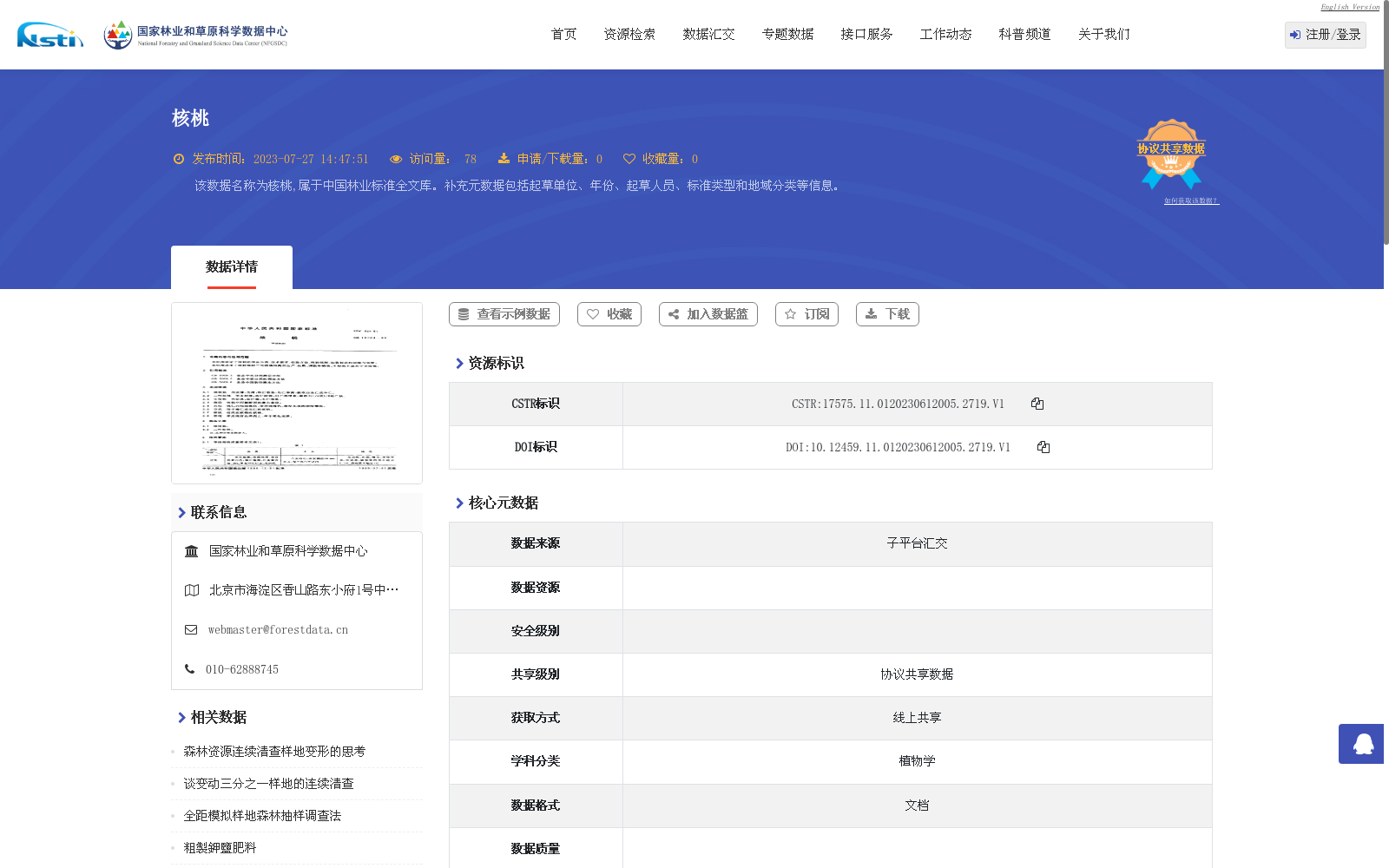Viewport: 1389px width, 868px height.
Task: Expand the 核心元数据 section chevron
Action: tap(459, 503)
